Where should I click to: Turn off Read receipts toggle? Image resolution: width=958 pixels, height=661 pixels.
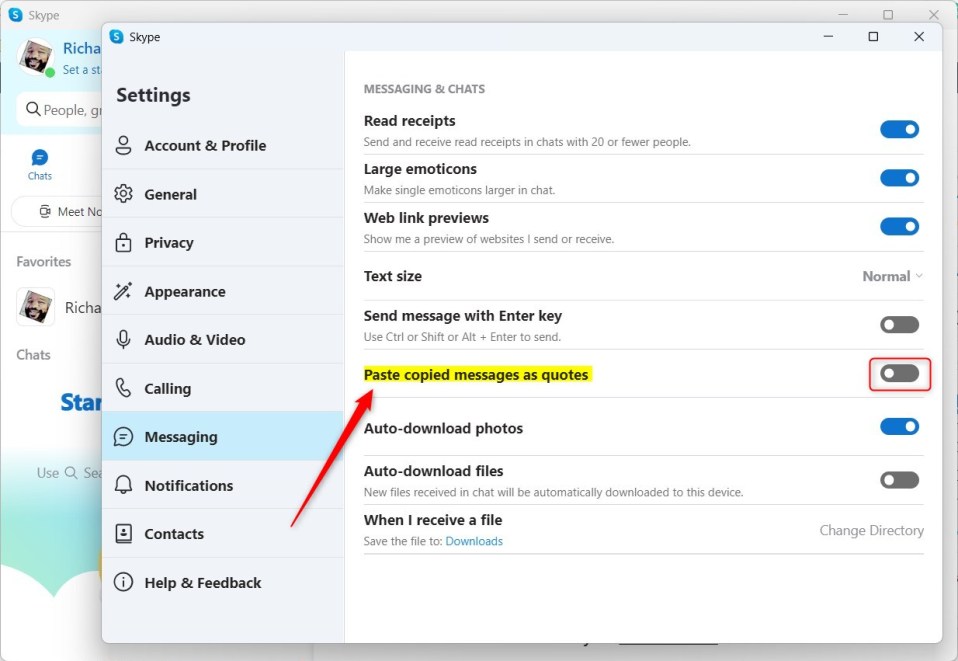tap(899, 130)
